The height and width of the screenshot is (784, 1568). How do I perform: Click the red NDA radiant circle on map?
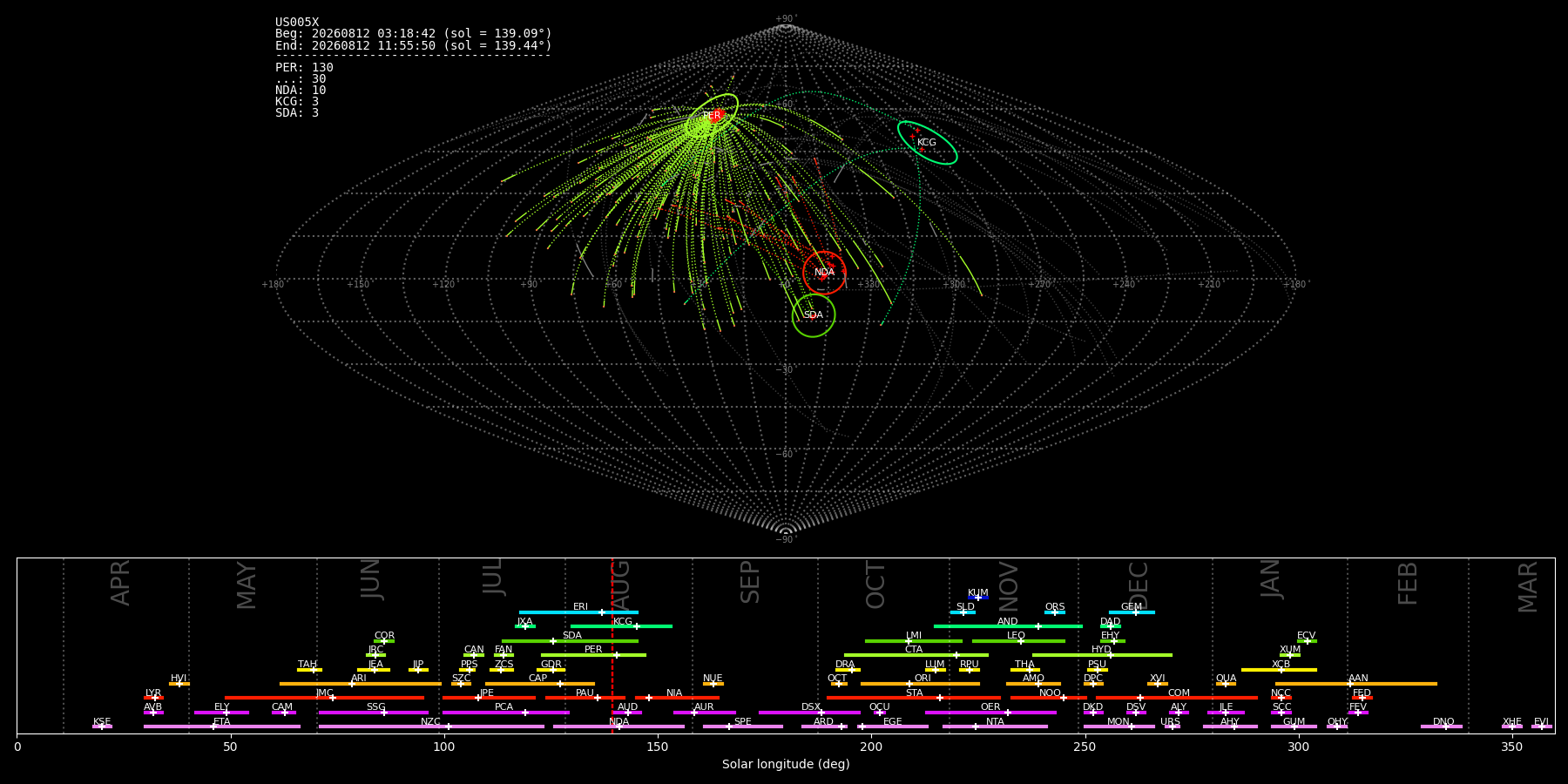point(824,273)
